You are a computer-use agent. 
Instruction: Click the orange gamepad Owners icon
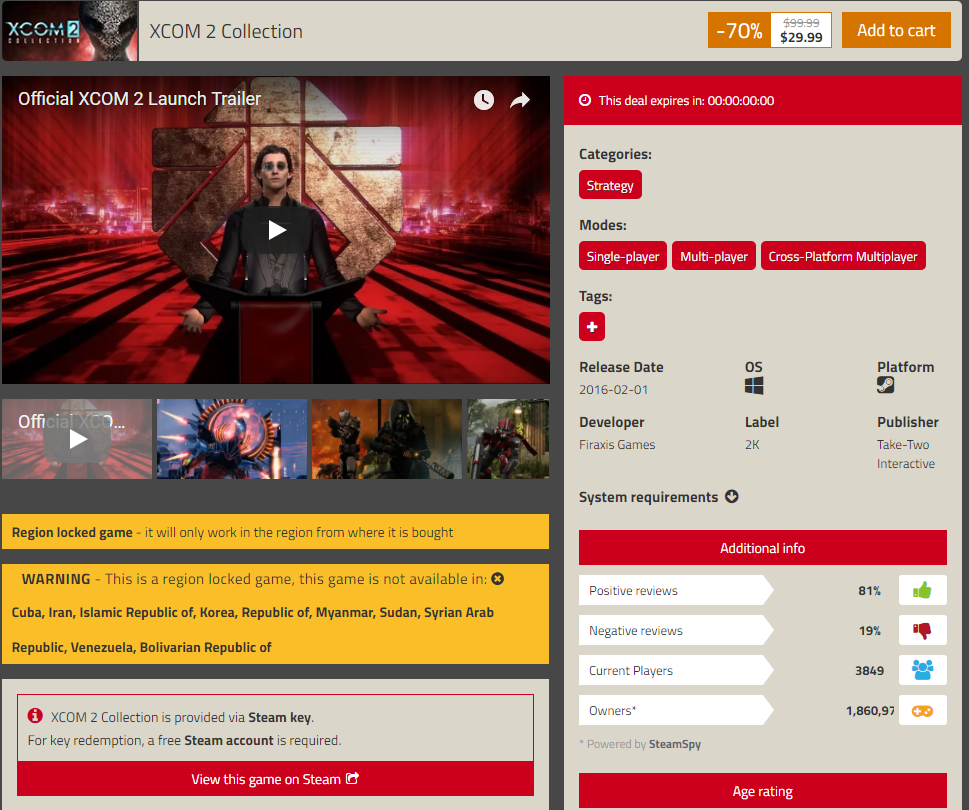(923, 711)
